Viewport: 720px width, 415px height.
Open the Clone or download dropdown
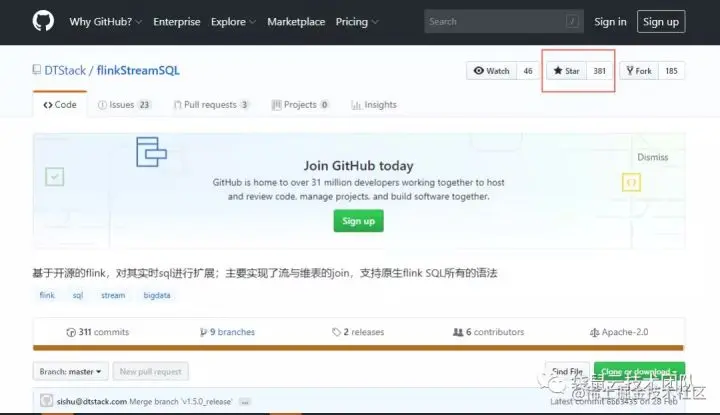click(x=639, y=371)
